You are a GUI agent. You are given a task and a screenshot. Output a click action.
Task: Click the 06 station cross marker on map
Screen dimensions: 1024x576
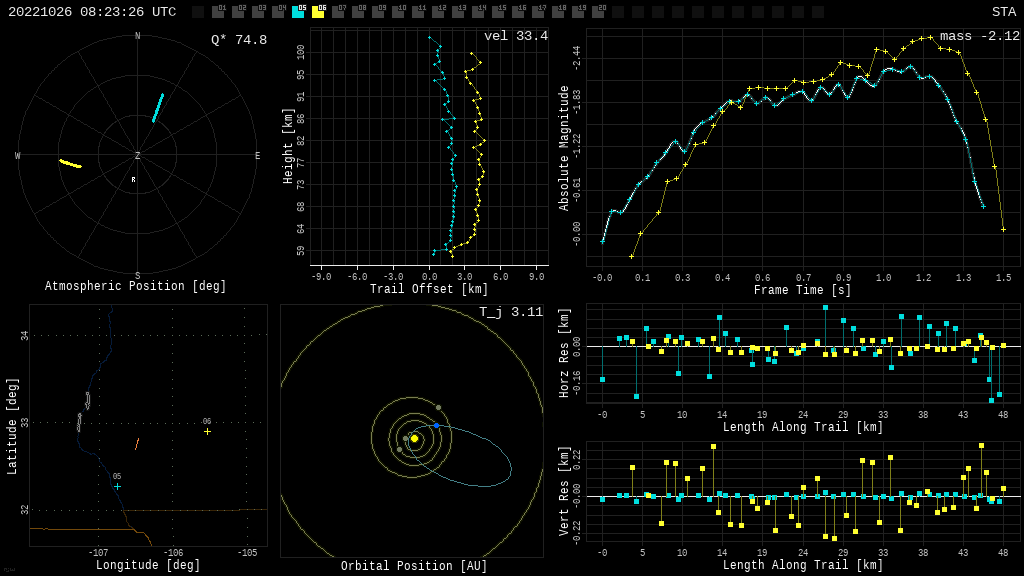point(207,432)
